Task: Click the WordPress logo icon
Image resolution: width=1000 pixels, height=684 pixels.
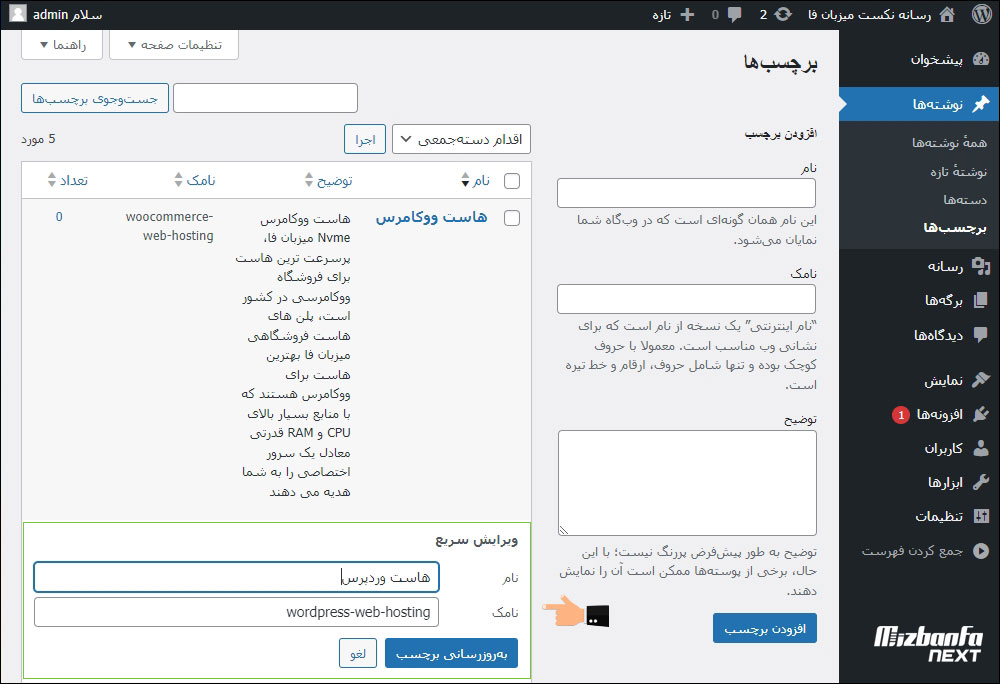Action: click(x=982, y=14)
